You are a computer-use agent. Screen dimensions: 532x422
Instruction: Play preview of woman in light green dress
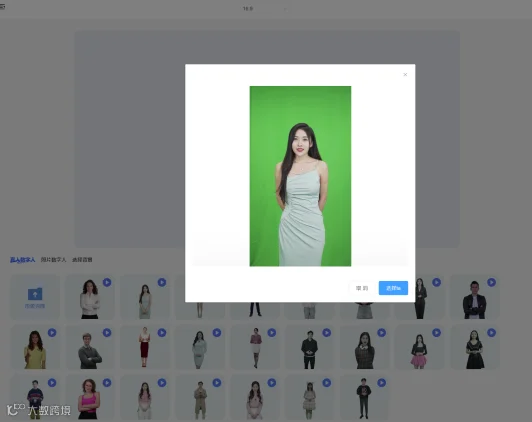[x=162, y=282]
